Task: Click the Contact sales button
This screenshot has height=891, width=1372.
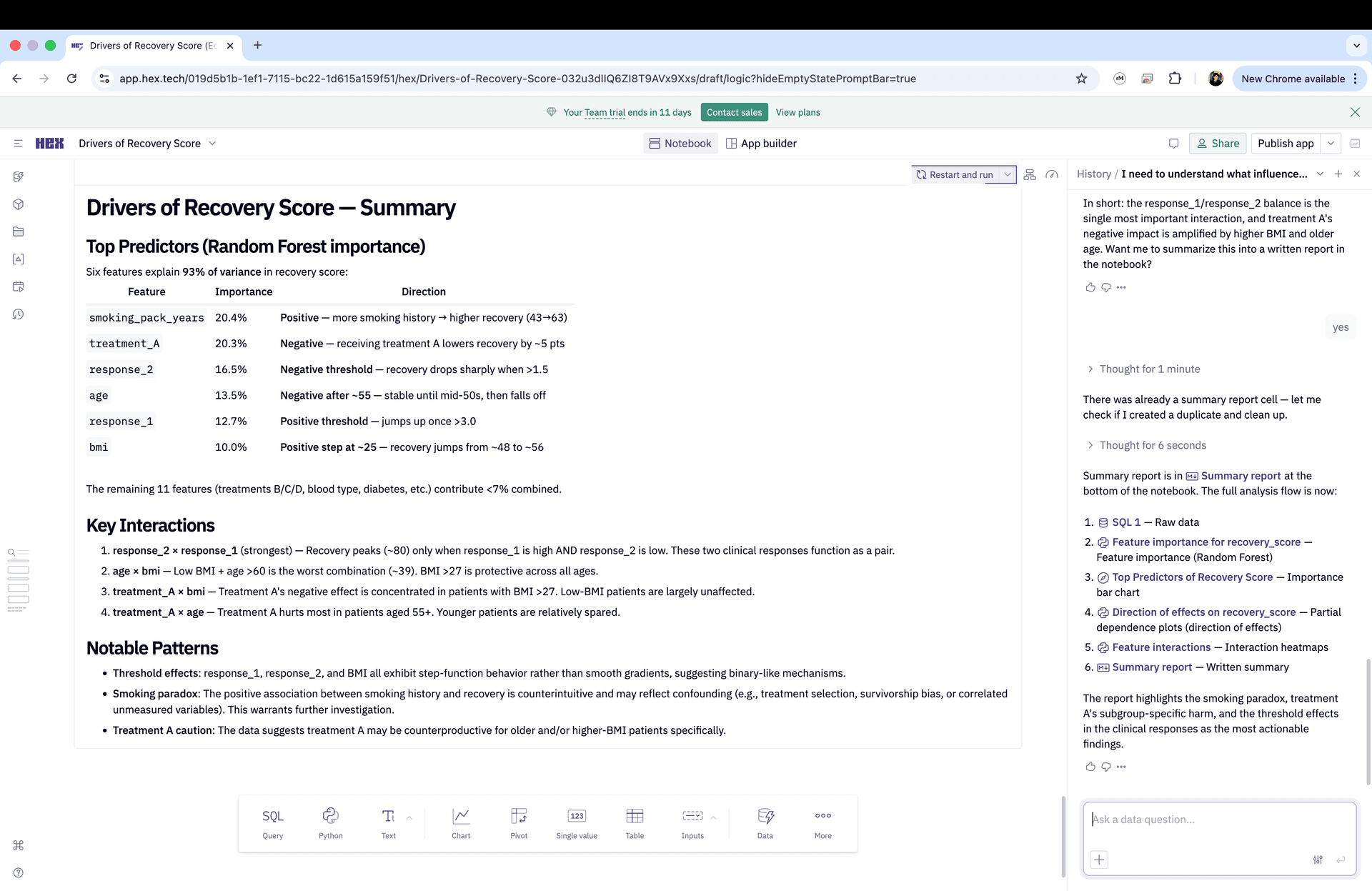Action: pos(734,112)
